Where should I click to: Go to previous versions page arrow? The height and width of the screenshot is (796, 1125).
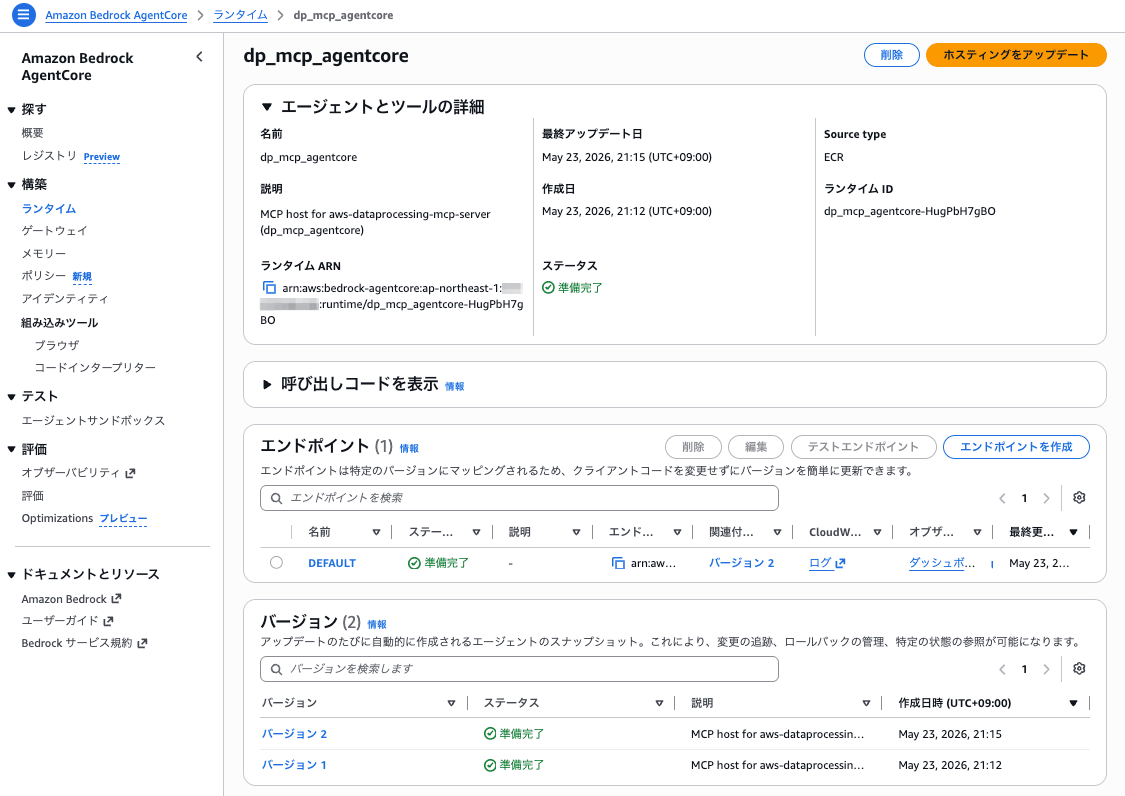1002,669
